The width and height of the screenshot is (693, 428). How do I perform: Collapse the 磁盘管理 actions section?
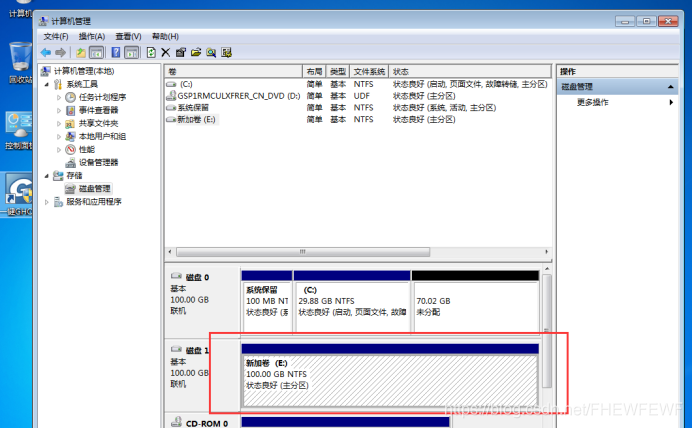pos(670,87)
